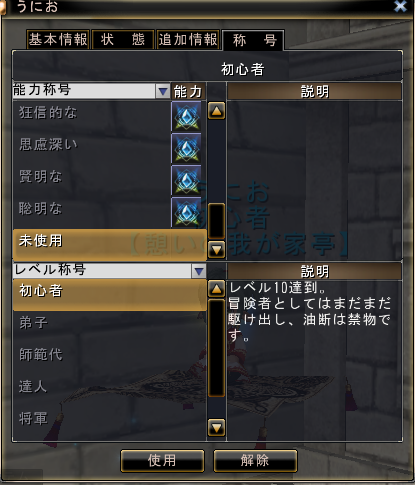This screenshot has height=485, width=415.
Task: Click the 解除 button
Action: pos(255,461)
